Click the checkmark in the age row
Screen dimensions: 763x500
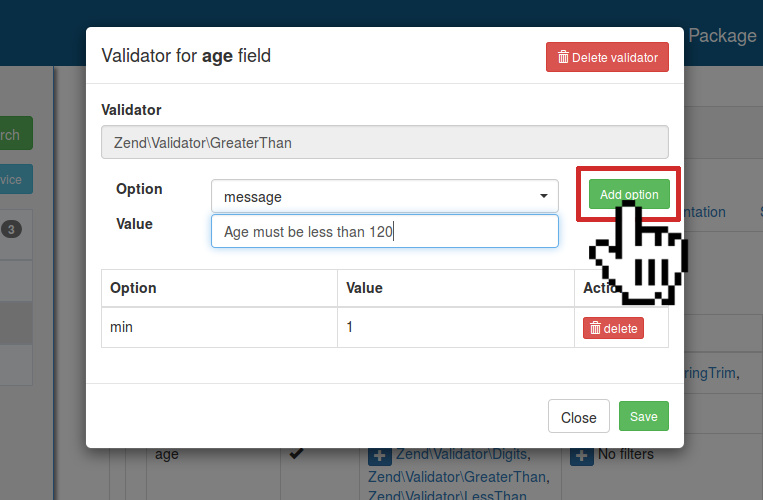296,454
